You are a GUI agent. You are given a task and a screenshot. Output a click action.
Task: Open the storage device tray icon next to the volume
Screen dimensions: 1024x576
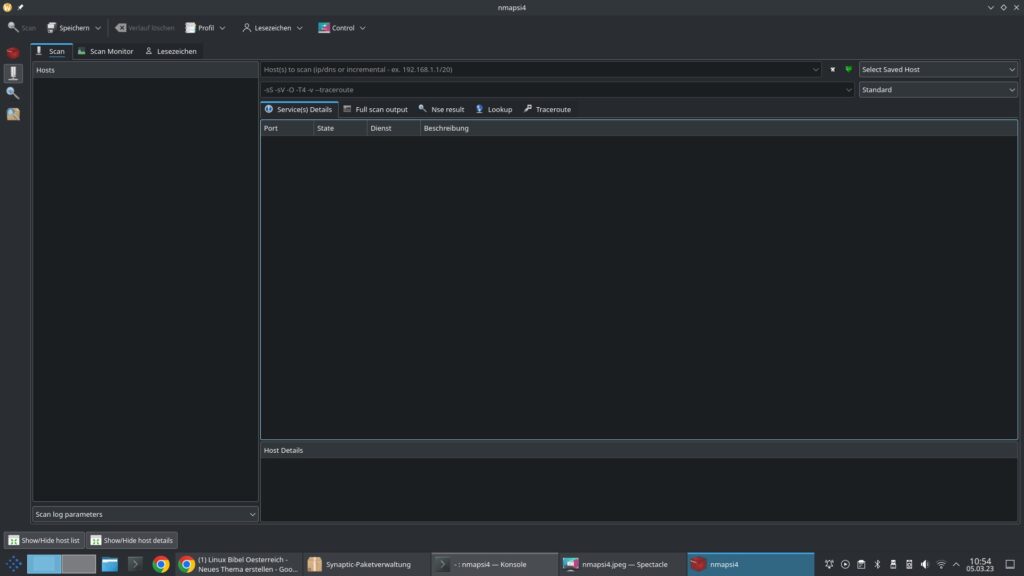[x=909, y=564]
